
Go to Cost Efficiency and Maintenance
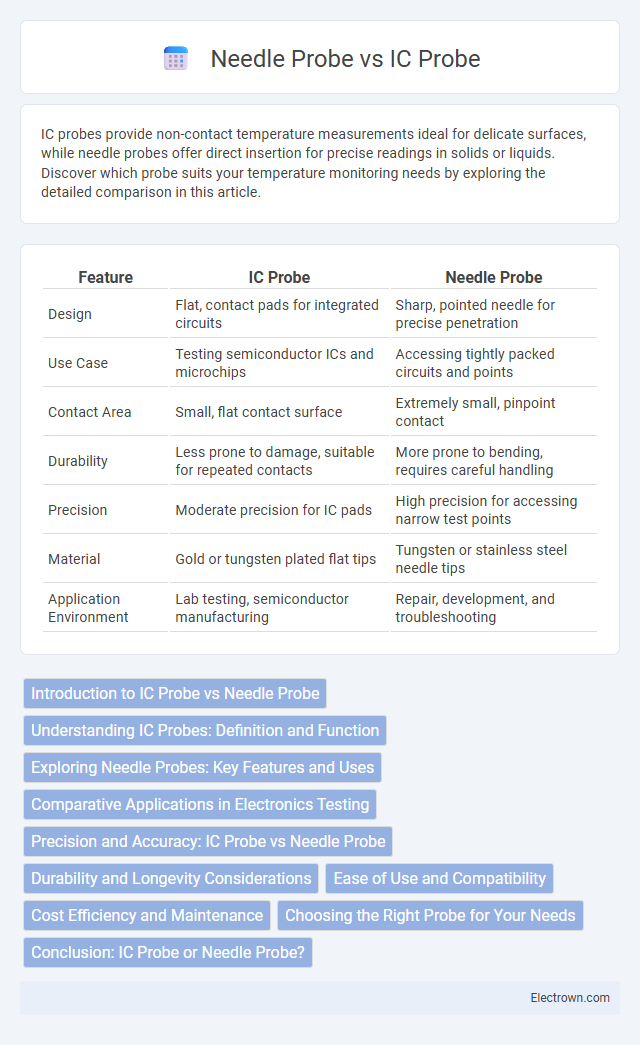(147, 915)
